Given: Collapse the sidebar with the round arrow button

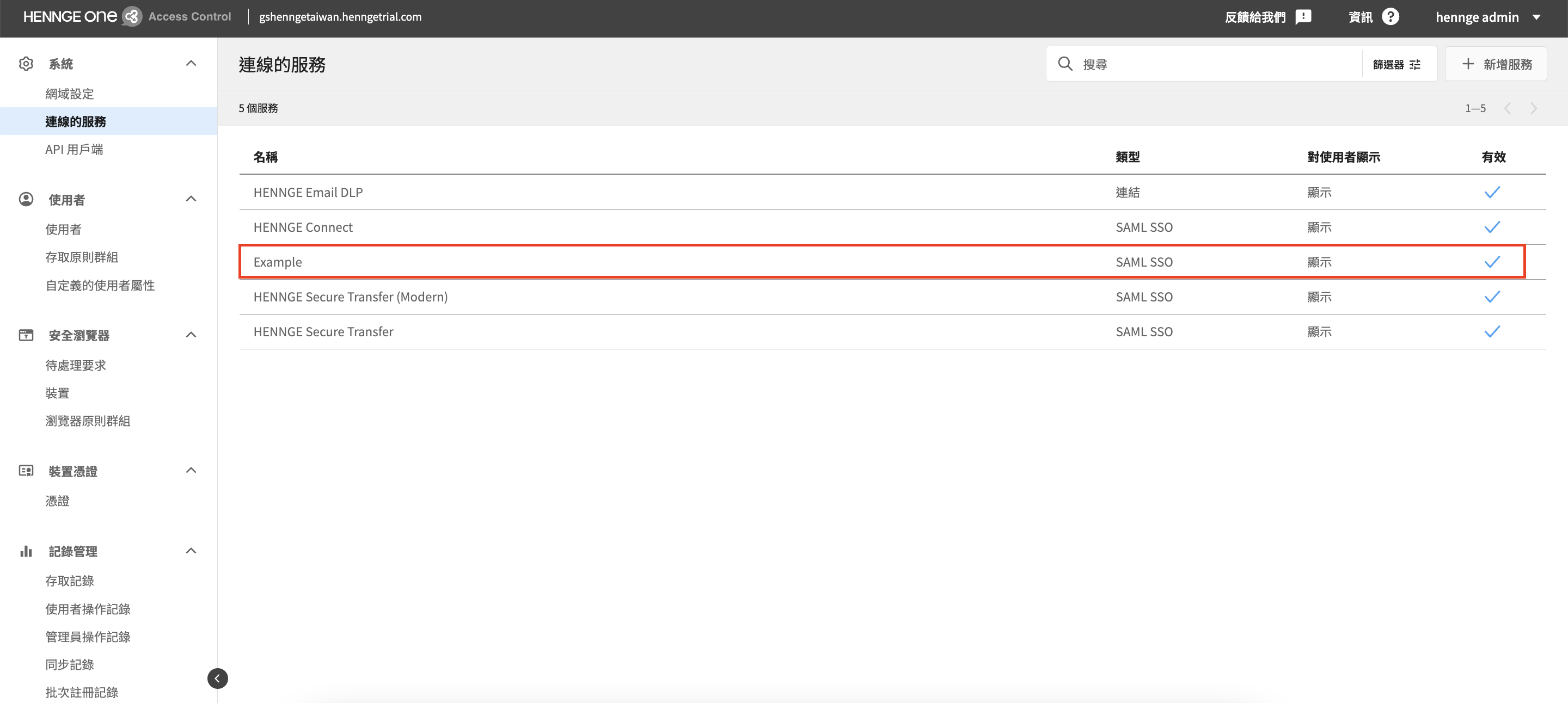Looking at the screenshot, I should pyautogui.click(x=217, y=678).
